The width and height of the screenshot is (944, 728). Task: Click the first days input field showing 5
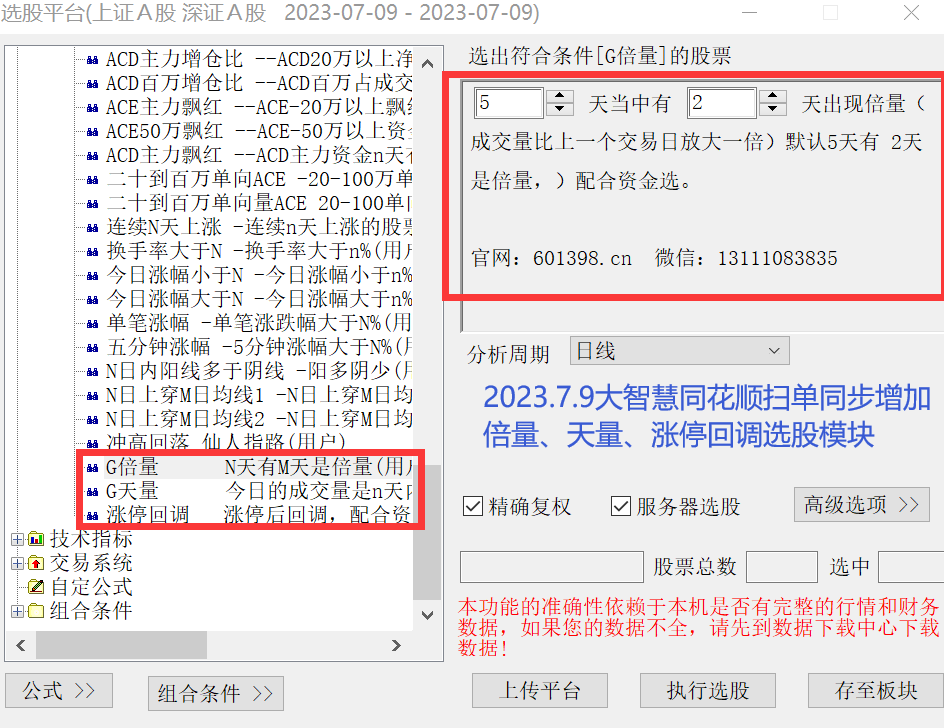pyautogui.click(x=509, y=103)
